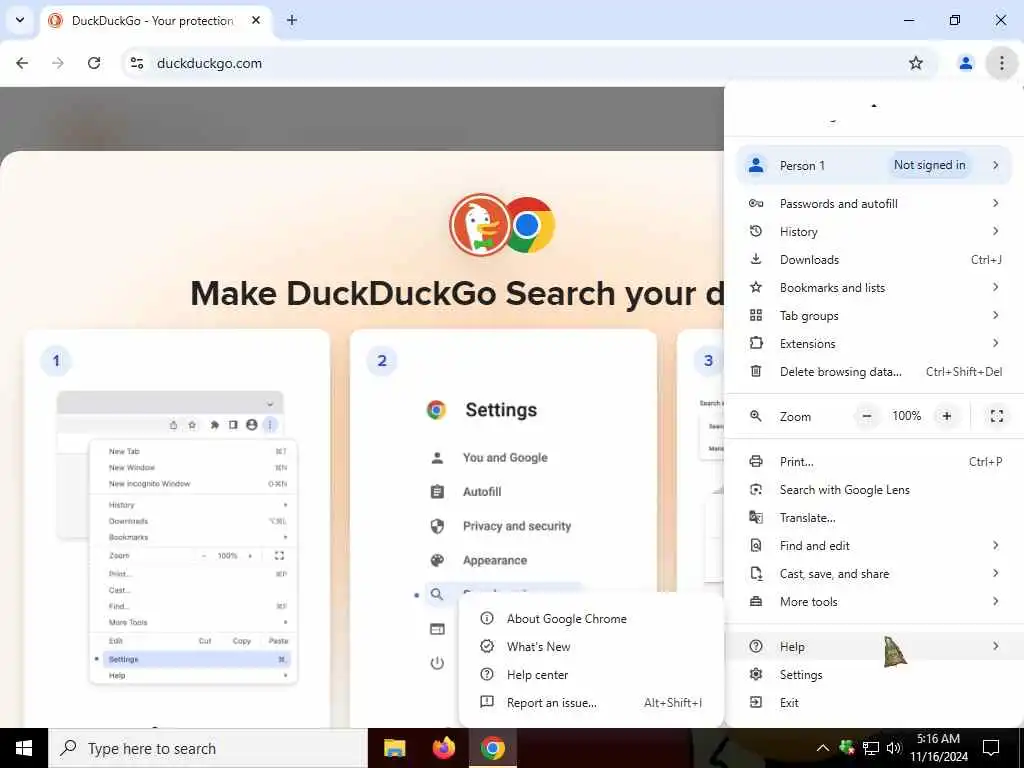Open tab search dropdown arrow
1024x768 pixels.
(x=20, y=20)
